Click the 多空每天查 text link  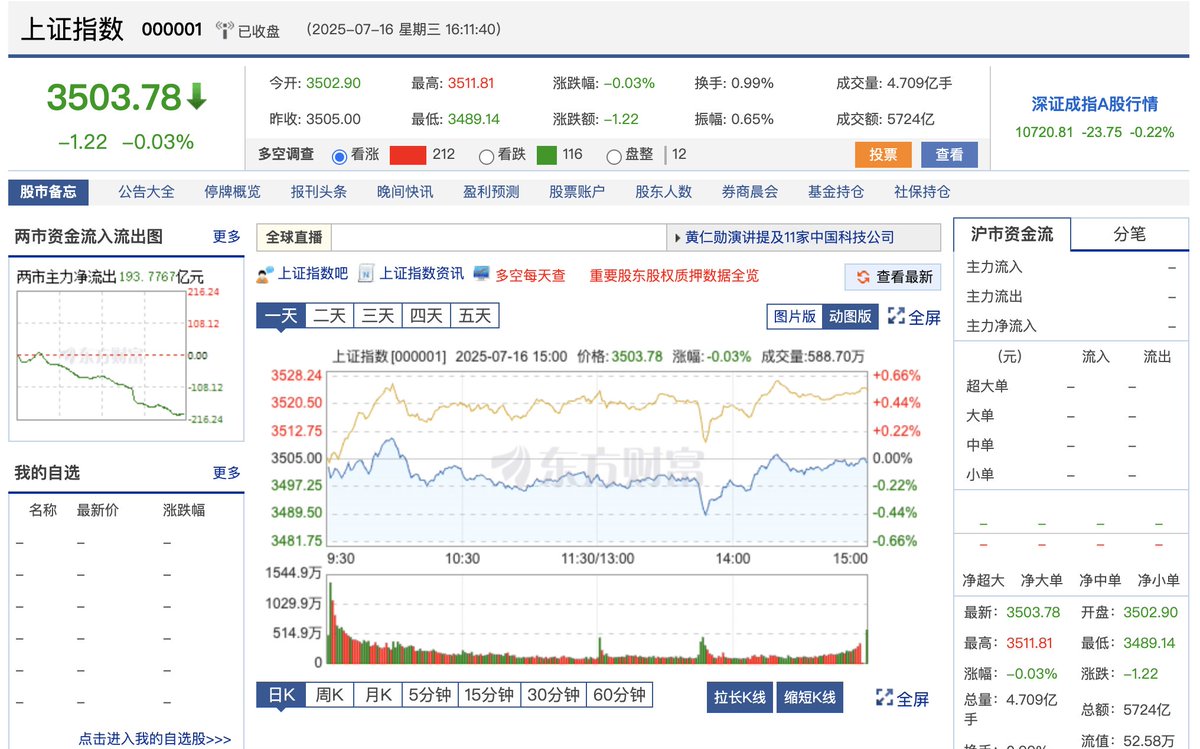[530, 275]
